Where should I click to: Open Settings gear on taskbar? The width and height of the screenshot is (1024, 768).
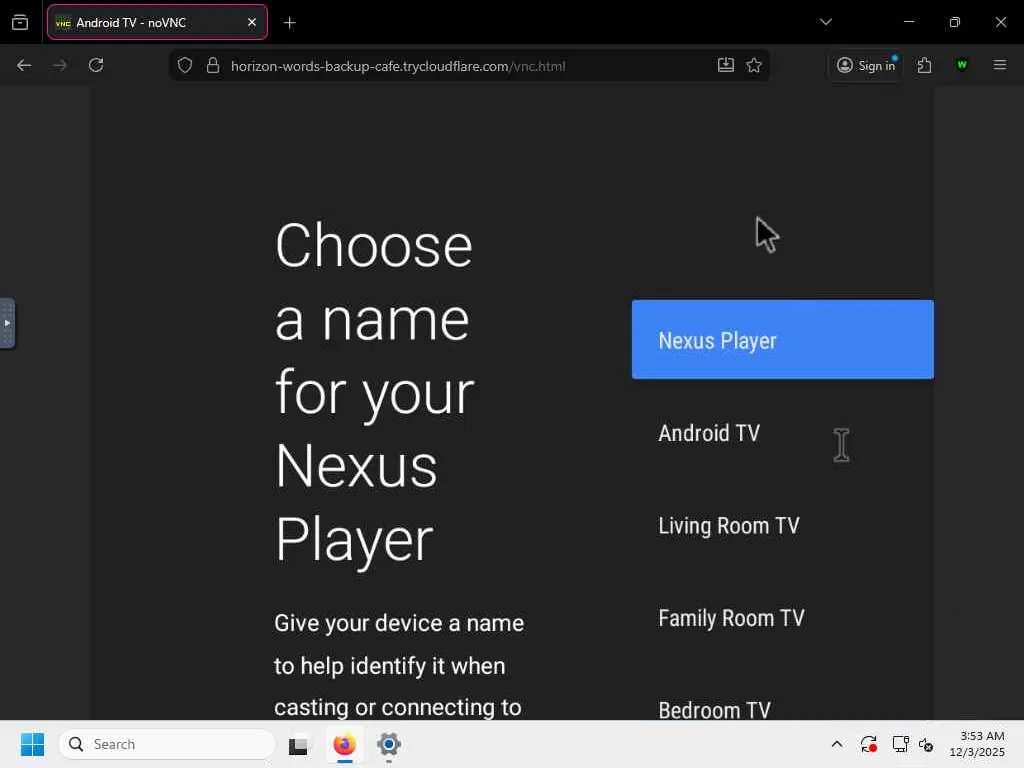389,744
